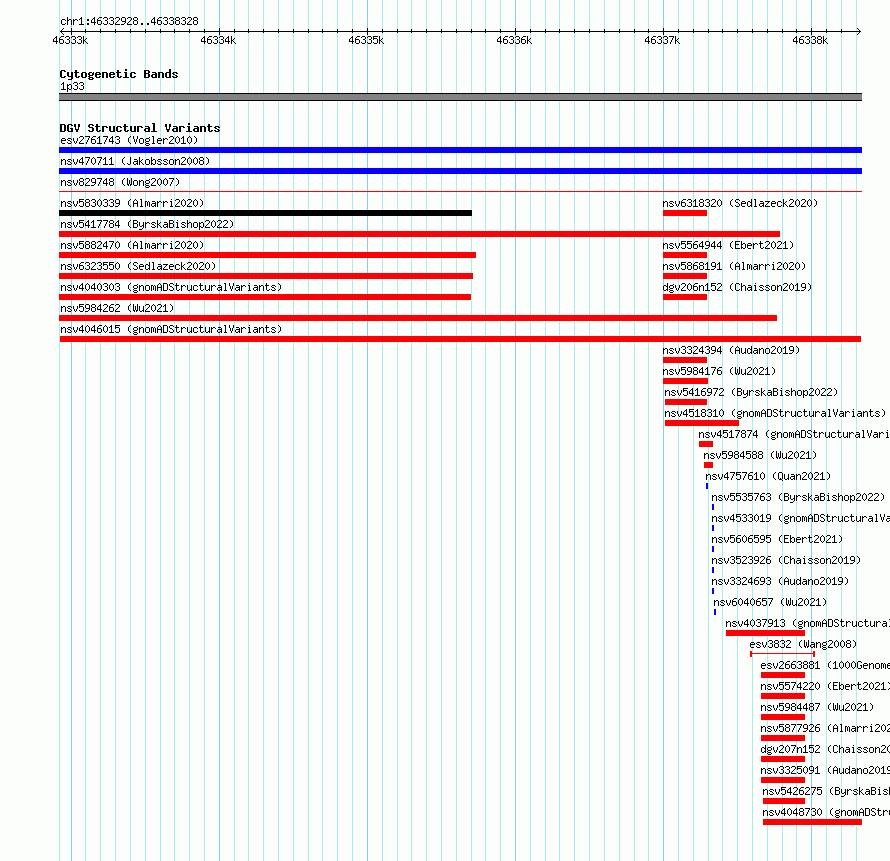
Task: Open the nsv5416972 (ByrskaBishop2022) label
Action: [x=751, y=392]
